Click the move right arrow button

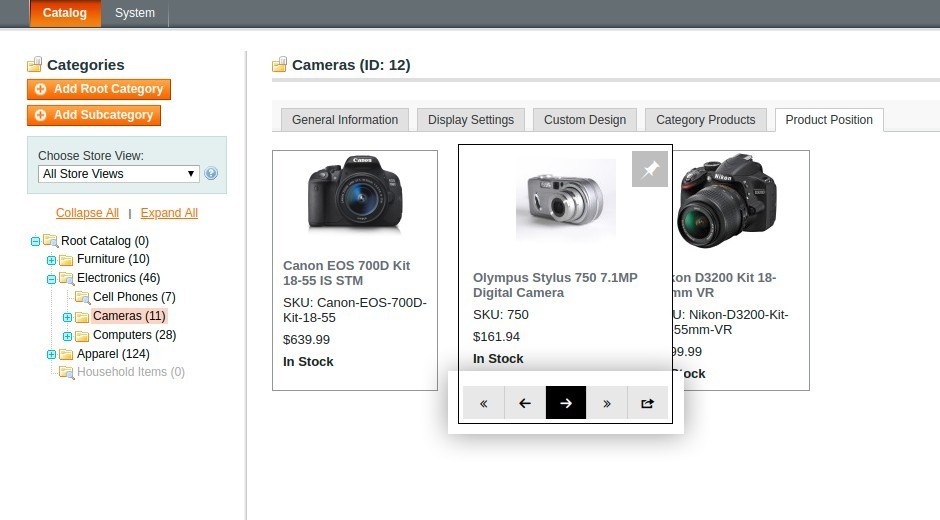pos(566,403)
